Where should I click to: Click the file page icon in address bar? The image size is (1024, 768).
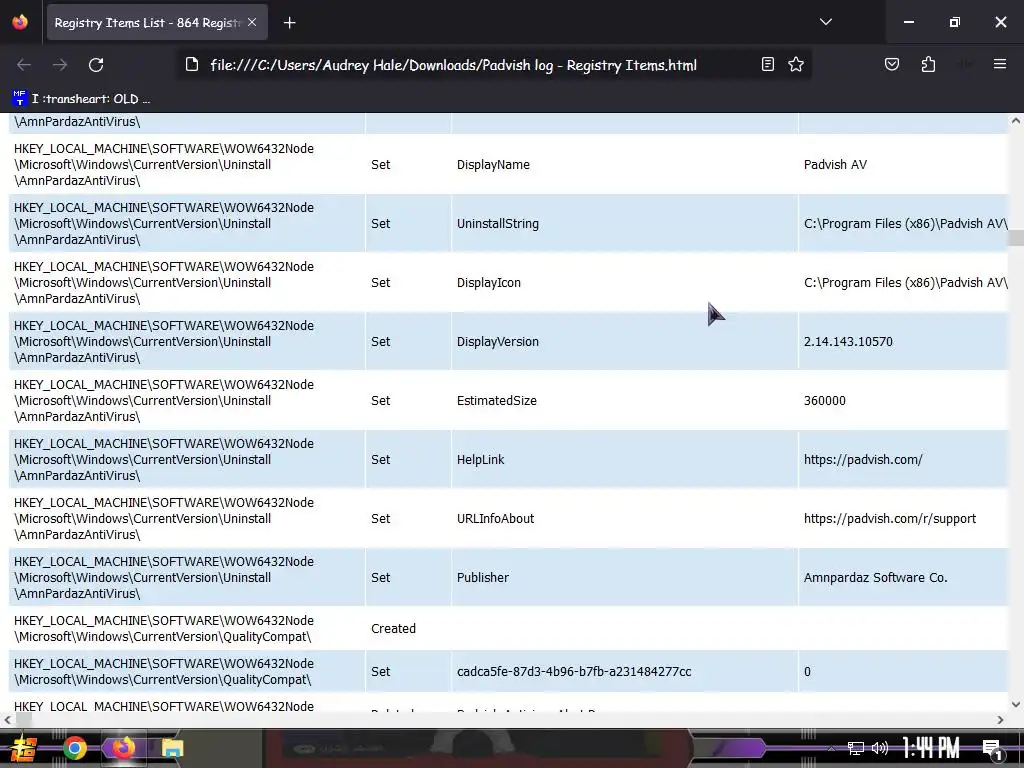click(191, 64)
